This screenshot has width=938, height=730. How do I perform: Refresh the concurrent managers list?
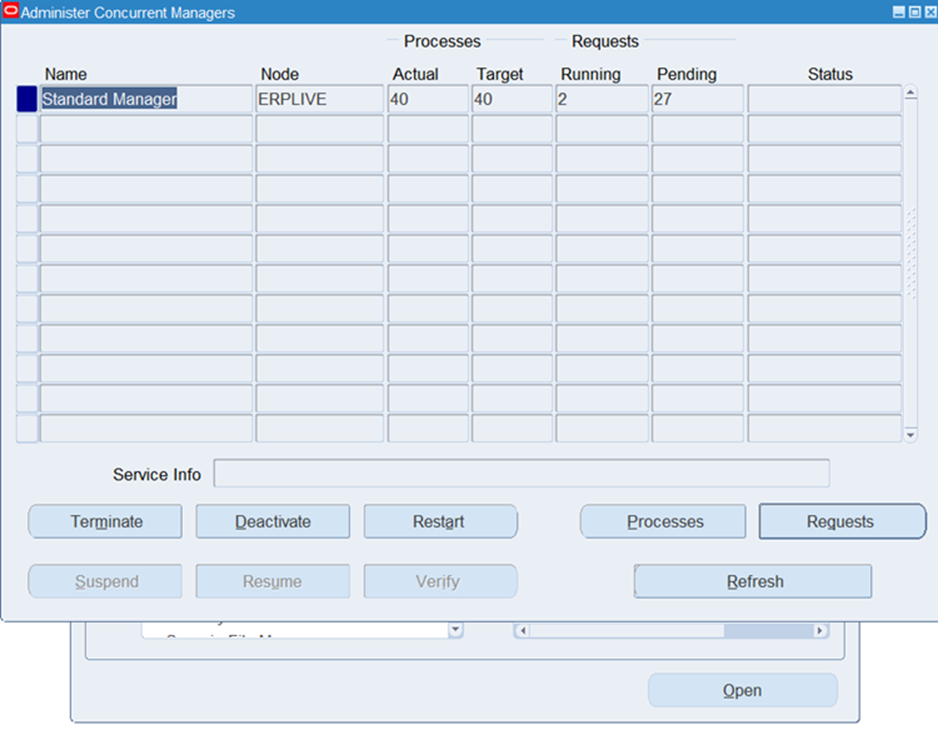pyautogui.click(x=753, y=582)
